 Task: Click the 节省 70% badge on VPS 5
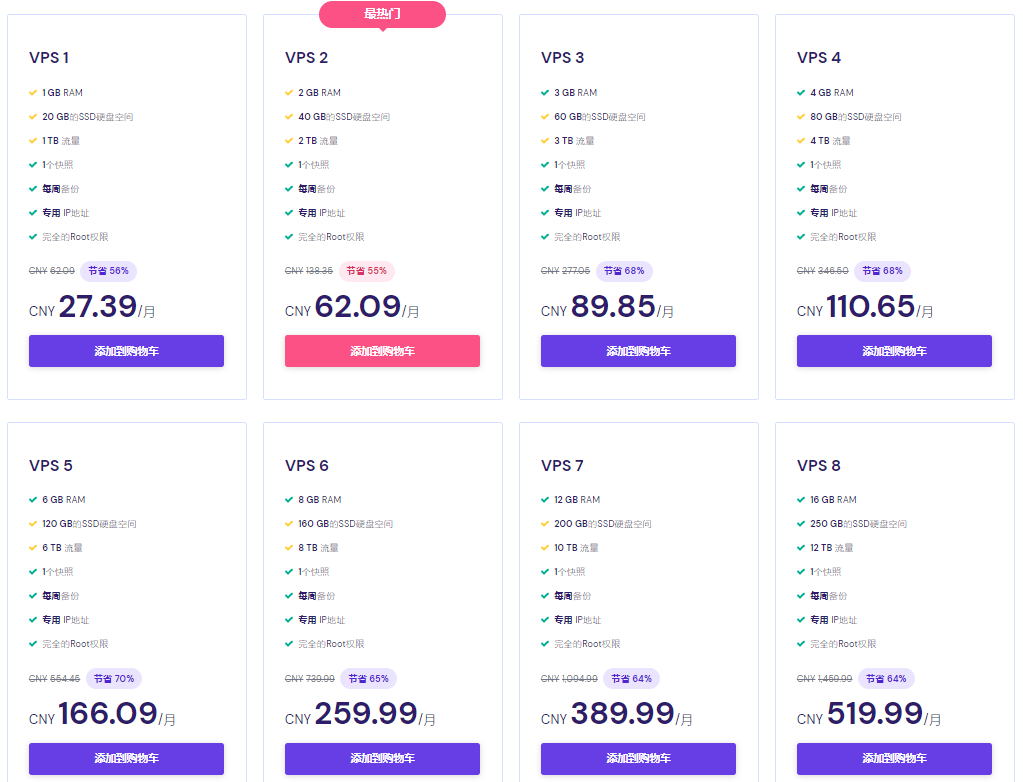pyautogui.click(x=113, y=678)
